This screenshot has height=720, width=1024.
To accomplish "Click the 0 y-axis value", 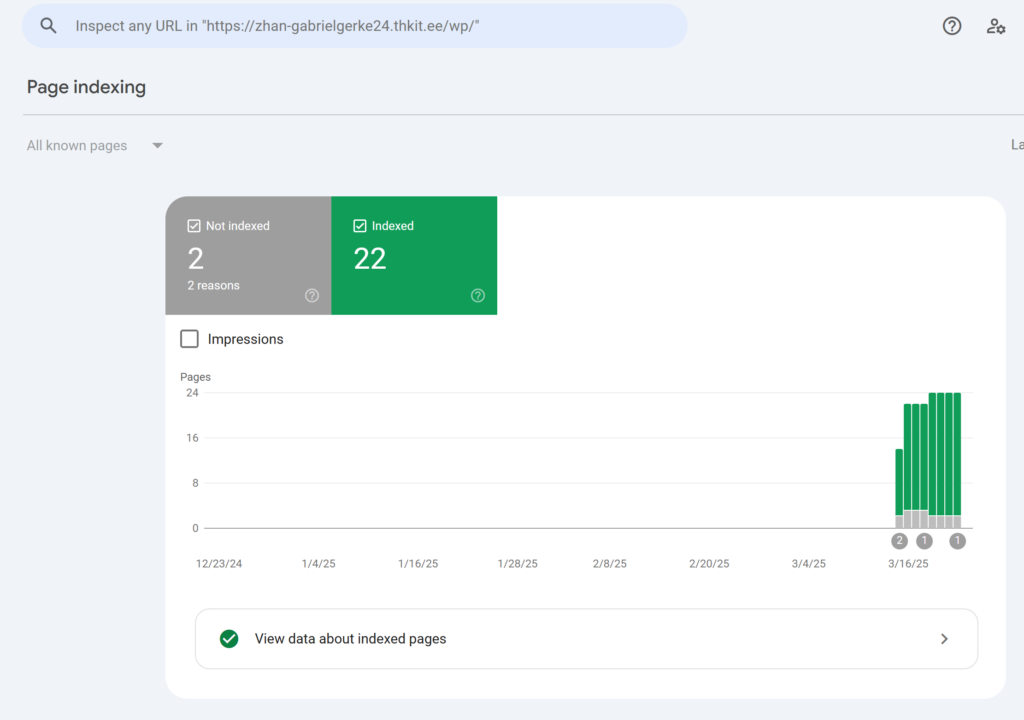I will (x=195, y=528).
